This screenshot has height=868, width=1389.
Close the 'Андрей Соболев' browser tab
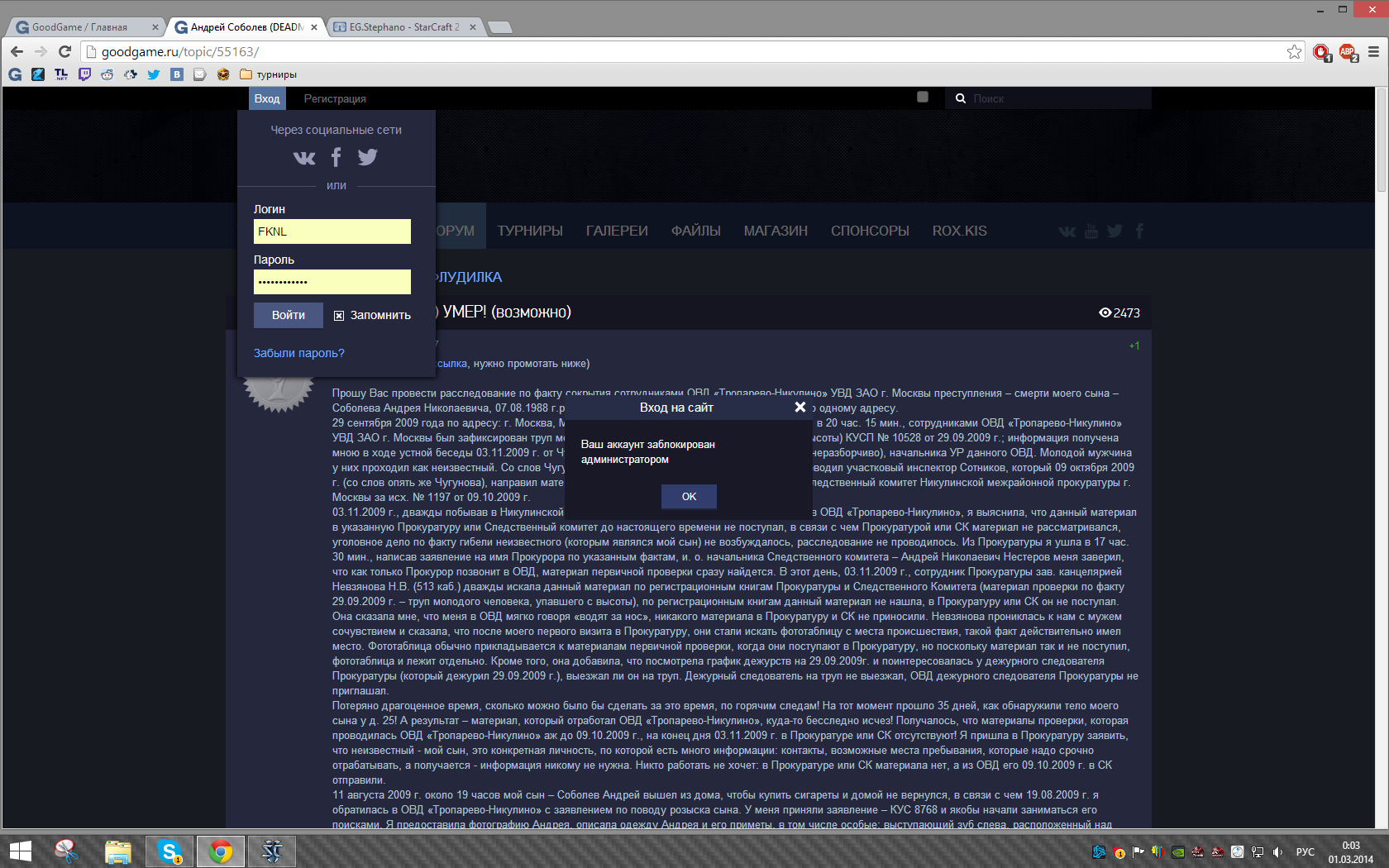314,27
